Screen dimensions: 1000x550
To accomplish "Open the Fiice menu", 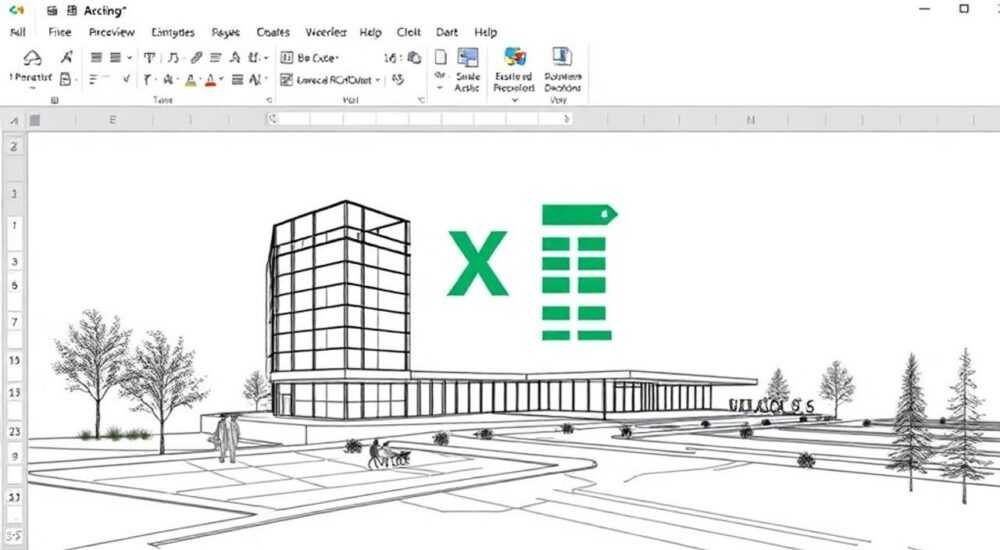I will (x=59, y=32).
